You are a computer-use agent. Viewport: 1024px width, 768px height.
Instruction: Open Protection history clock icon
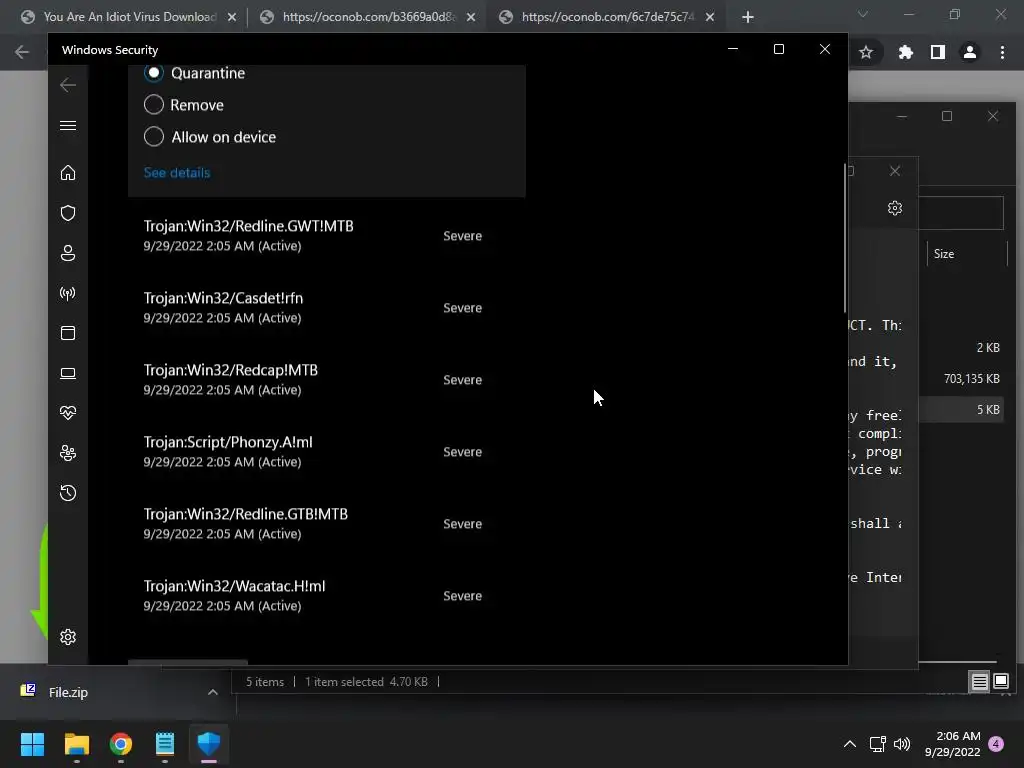click(68, 493)
